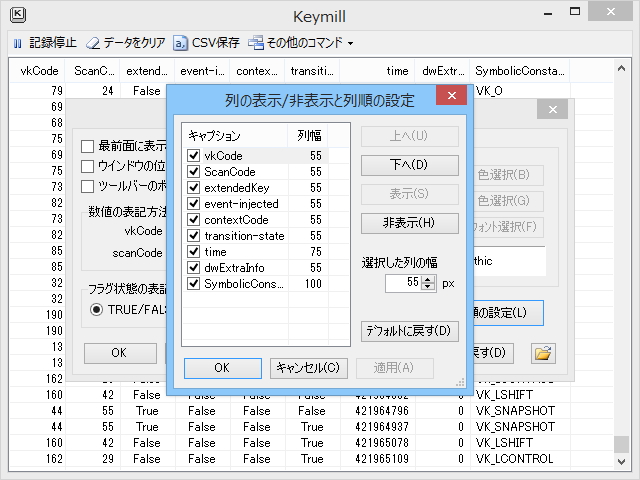Viewport: 640px width, 480px height.
Task: Confirm column settings with OK button
Action: pos(222,368)
